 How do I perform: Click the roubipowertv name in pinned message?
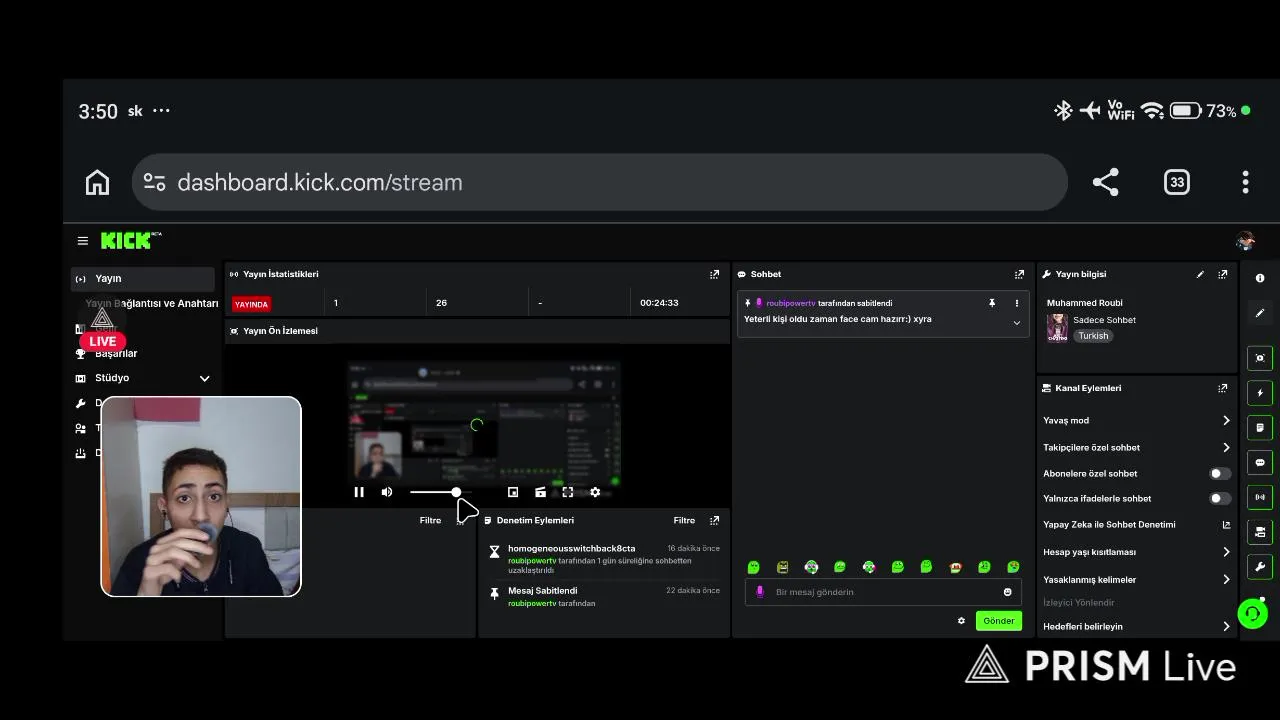[x=791, y=303]
